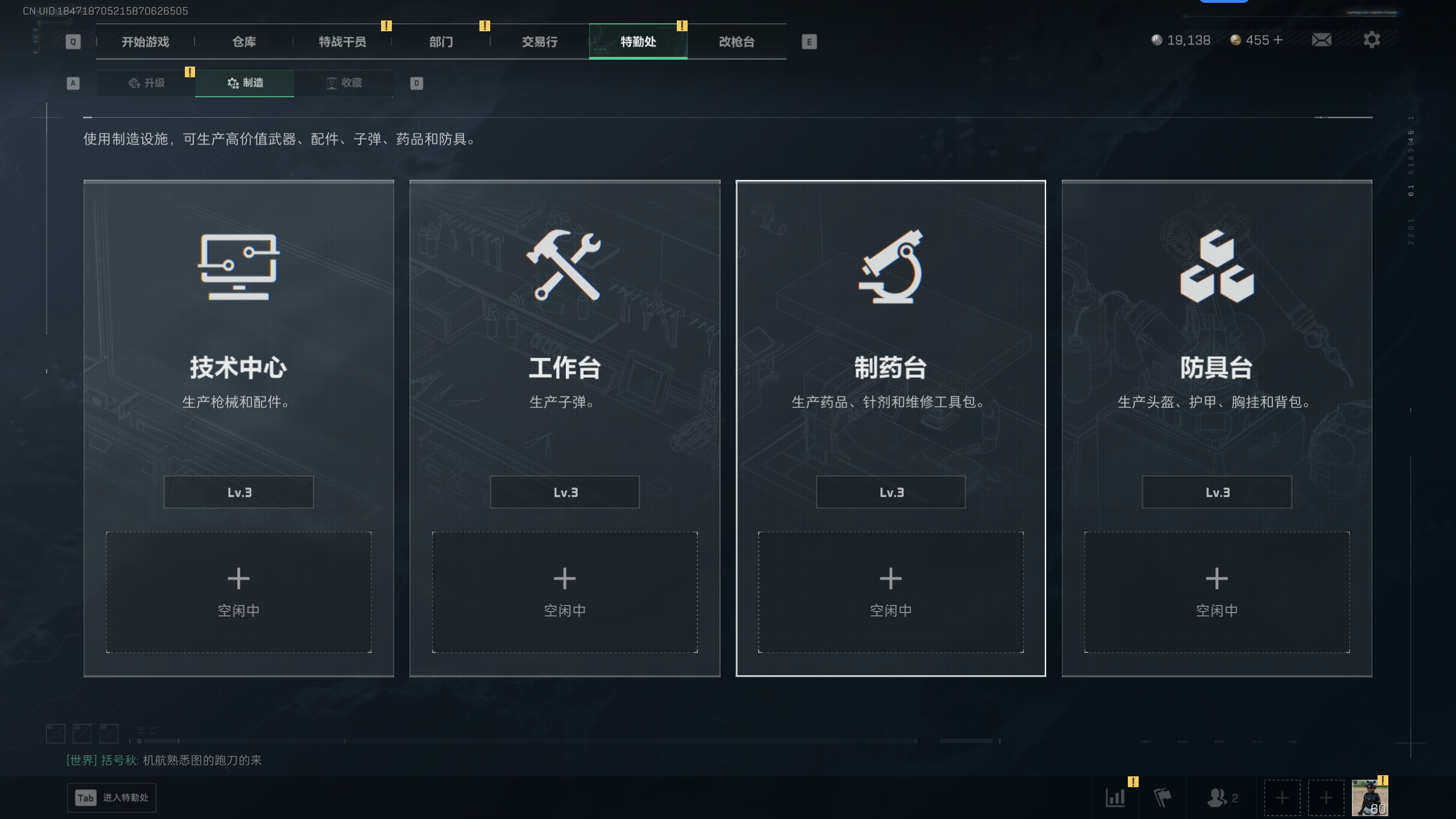Click the computer monitor 技术中心 icon
The height and width of the screenshot is (819, 1456).
(x=238, y=266)
